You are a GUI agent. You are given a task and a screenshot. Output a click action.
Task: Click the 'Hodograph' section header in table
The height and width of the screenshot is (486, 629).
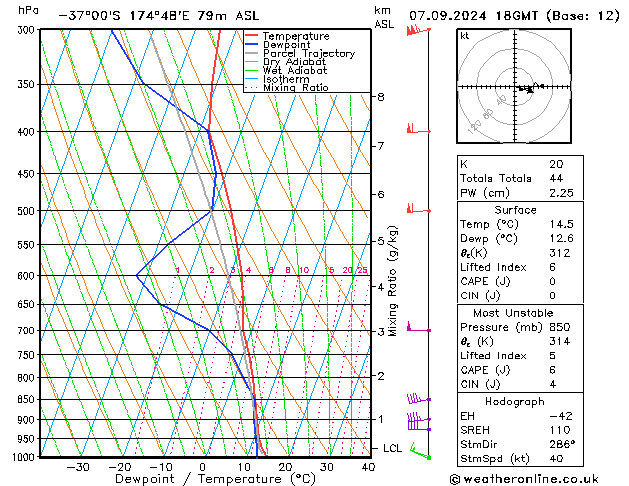(515, 401)
